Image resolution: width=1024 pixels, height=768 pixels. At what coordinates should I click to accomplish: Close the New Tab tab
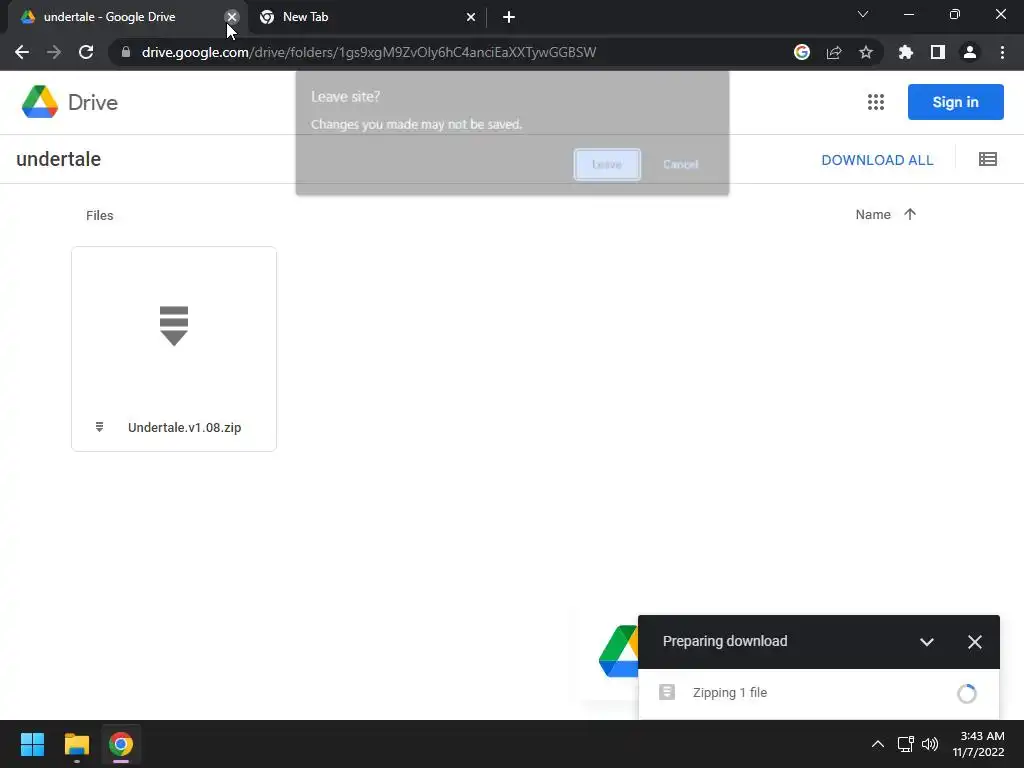pos(471,17)
